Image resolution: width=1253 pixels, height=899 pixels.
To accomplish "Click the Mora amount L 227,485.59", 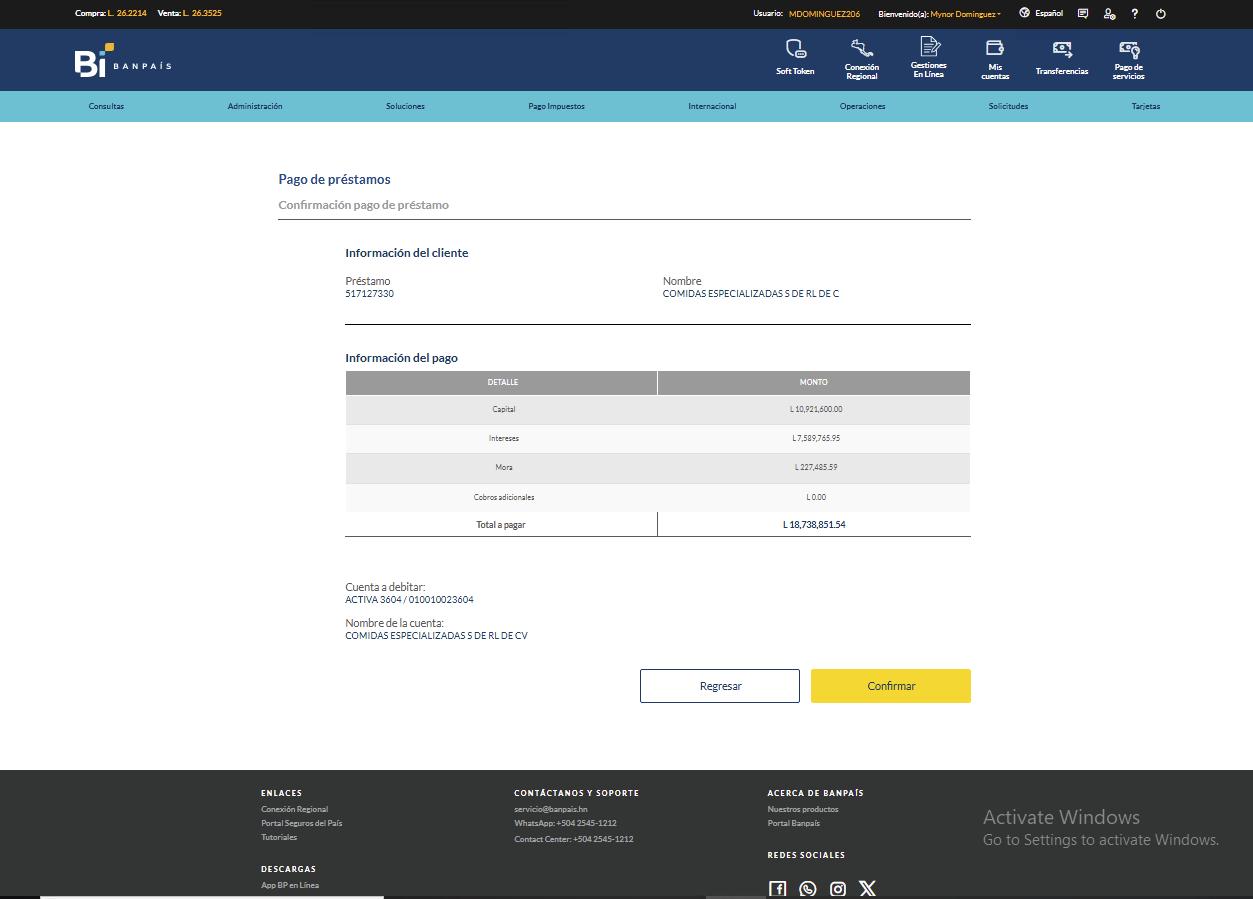I will pyautogui.click(x=816, y=467).
